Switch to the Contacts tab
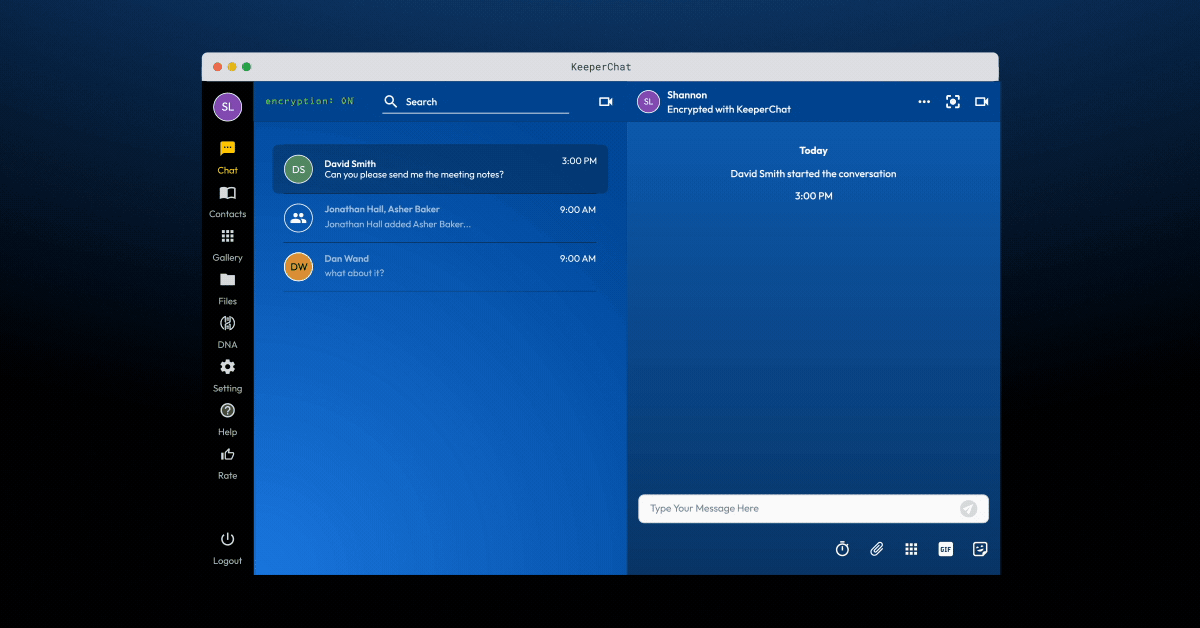 227,200
